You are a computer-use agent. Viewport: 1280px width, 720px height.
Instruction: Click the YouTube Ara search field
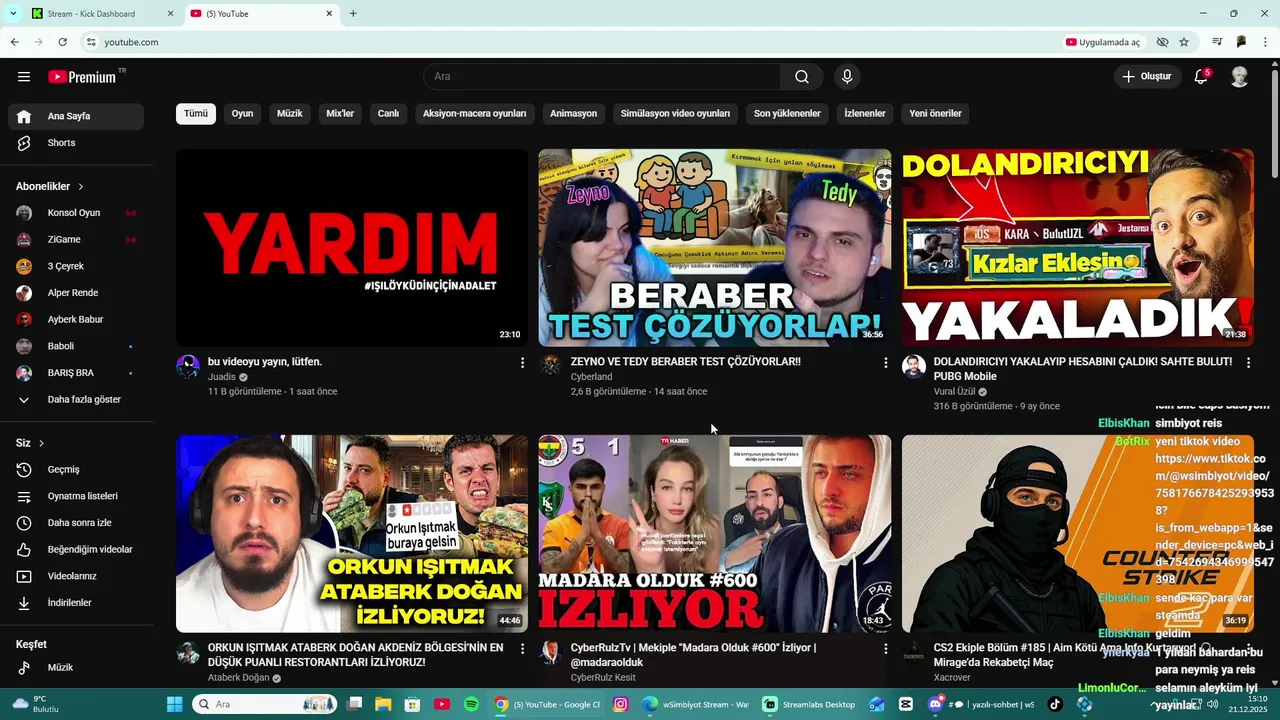pyautogui.click(x=602, y=77)
